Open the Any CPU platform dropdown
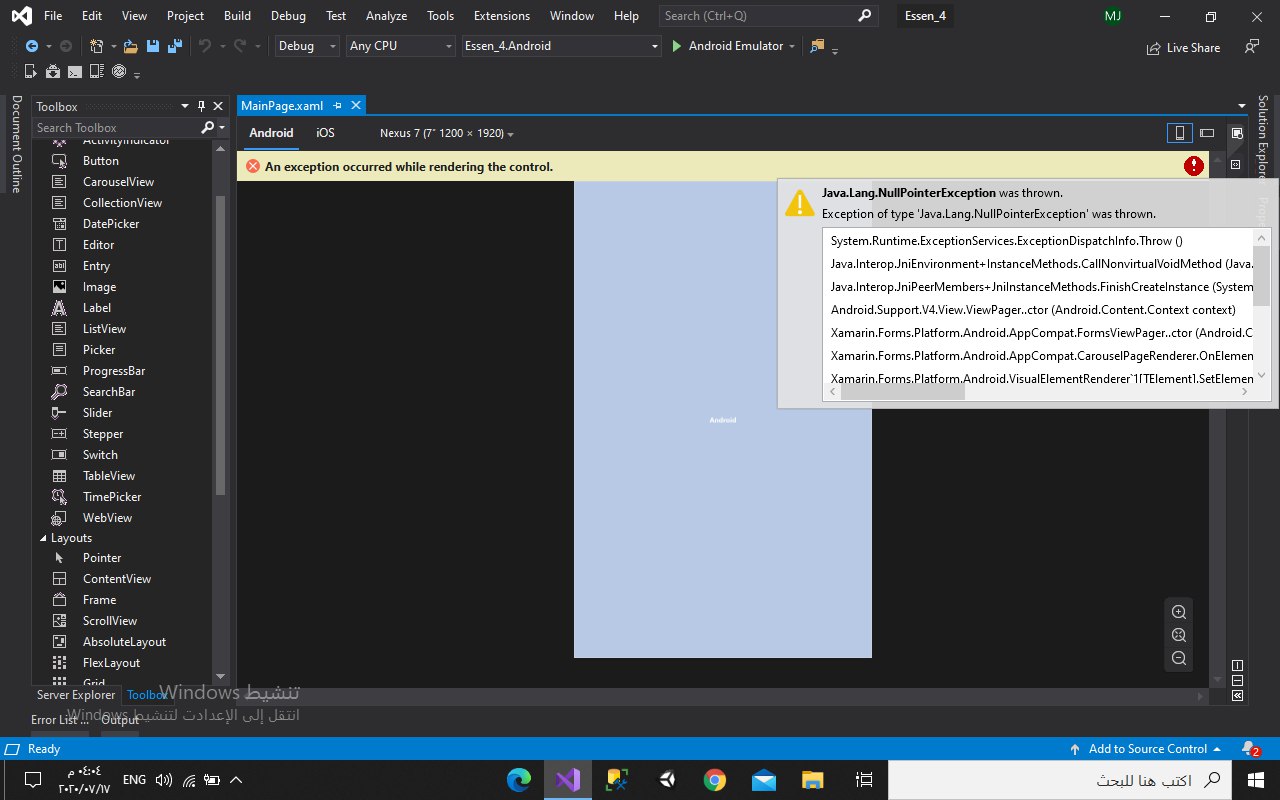Image resolution: width=1280 pixels, height=800 pixels. (401, 46)
